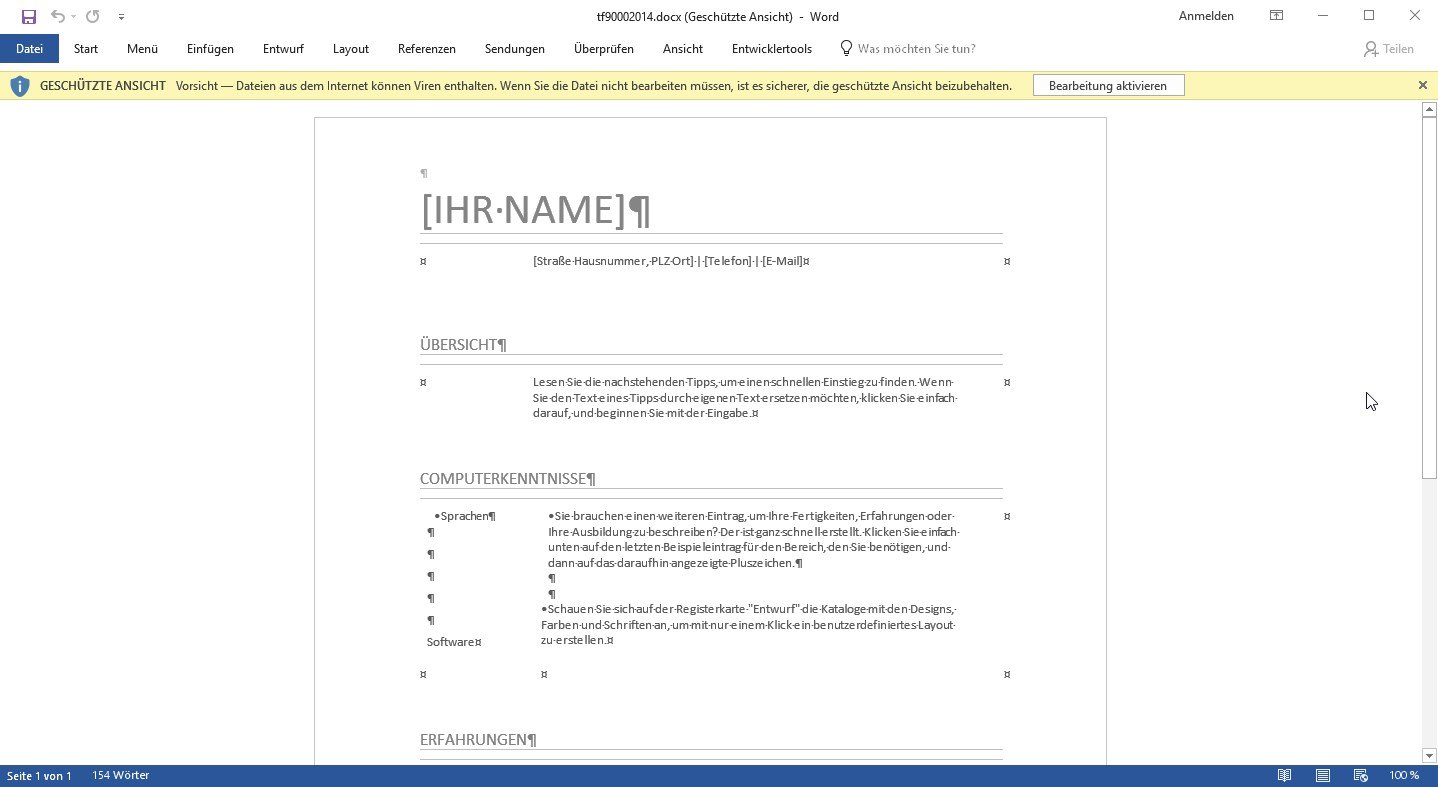1438x787 pixels.
Task: Open the Menü tab
Action: [142, 48]
